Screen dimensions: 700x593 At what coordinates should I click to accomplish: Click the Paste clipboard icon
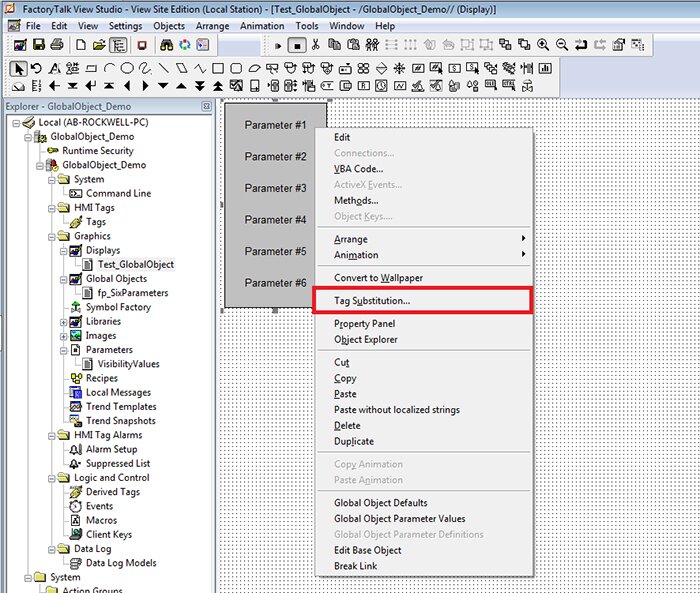[353, 45]
